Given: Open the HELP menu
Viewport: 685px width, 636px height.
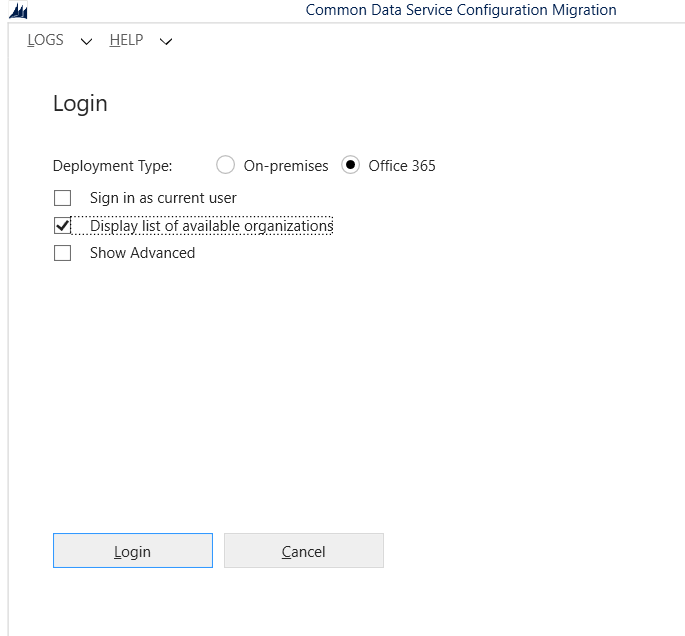Looking at the screenshot, I should [126, 40].
